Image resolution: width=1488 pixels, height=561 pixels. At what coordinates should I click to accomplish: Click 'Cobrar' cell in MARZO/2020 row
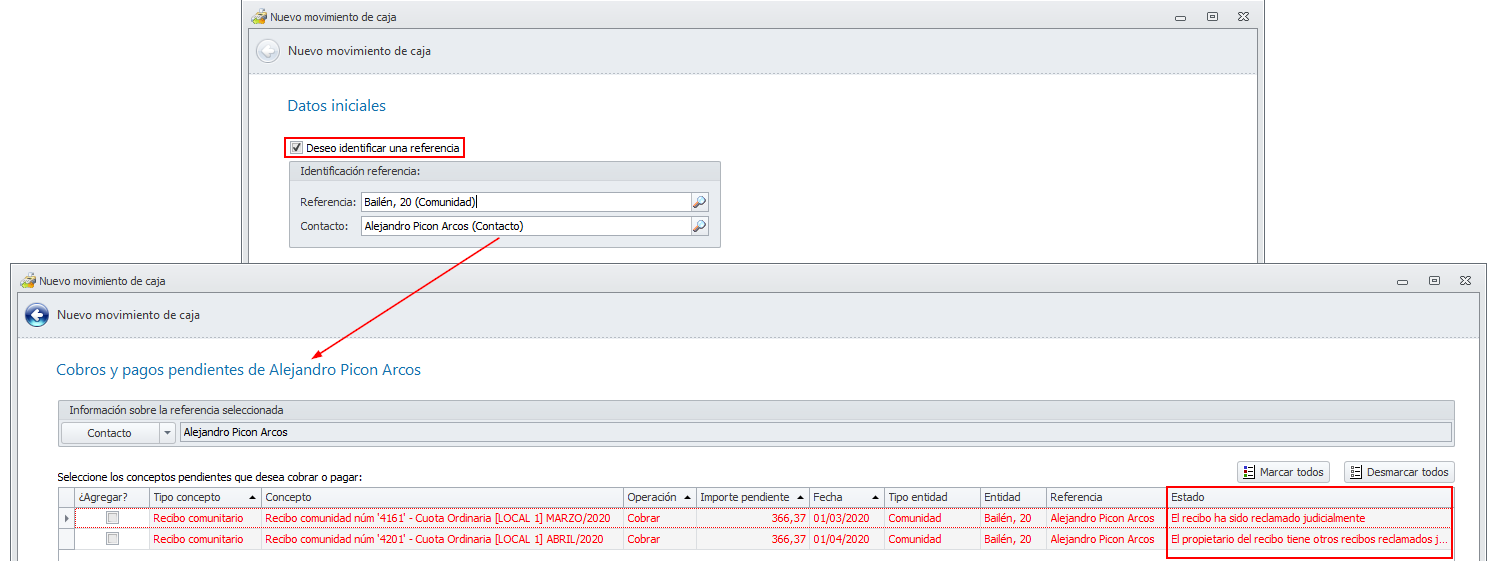[x=660, y=518]
